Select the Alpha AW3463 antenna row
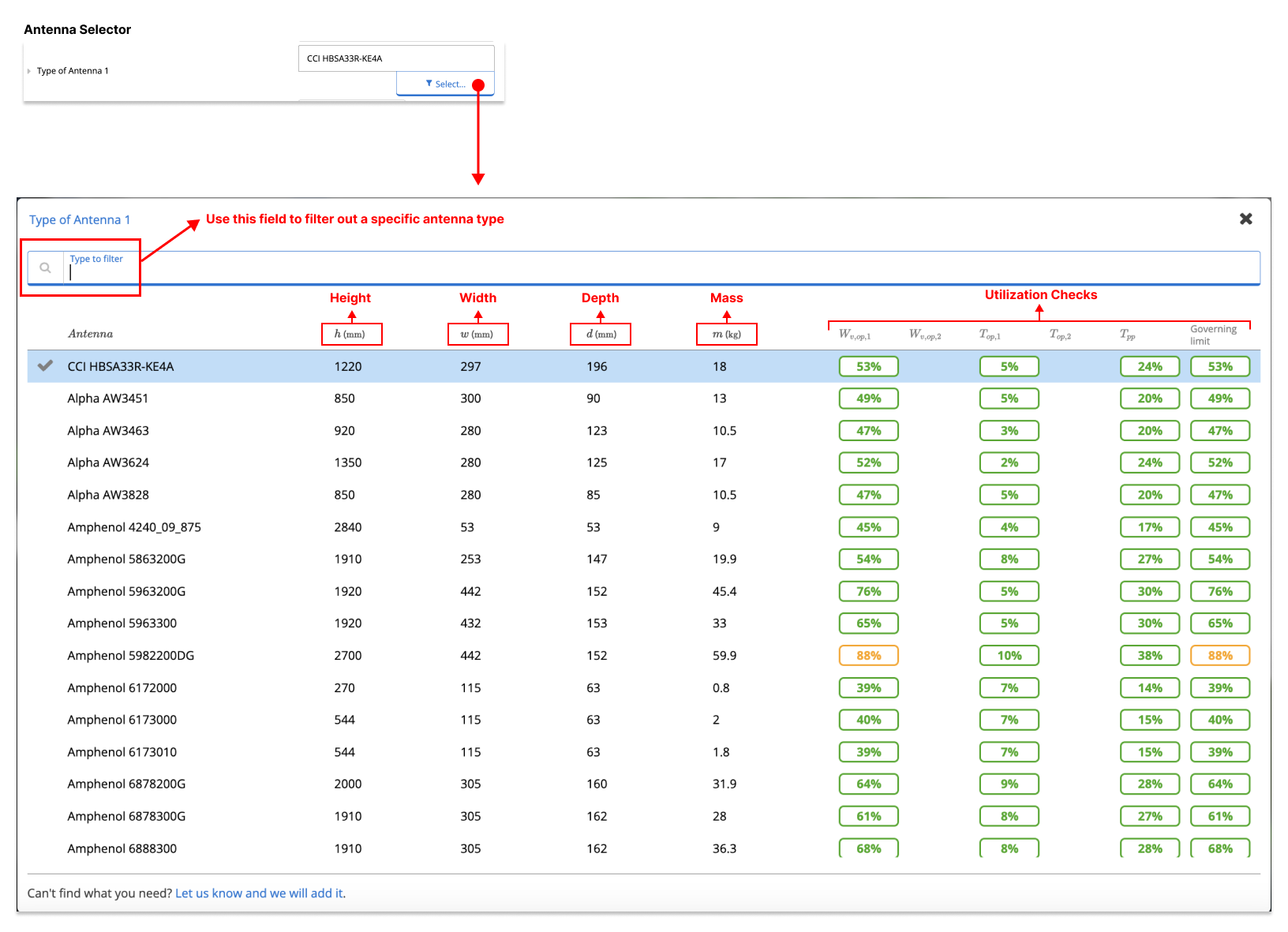The height and width of the screenshot is (932, 1288). click(643, 431)
